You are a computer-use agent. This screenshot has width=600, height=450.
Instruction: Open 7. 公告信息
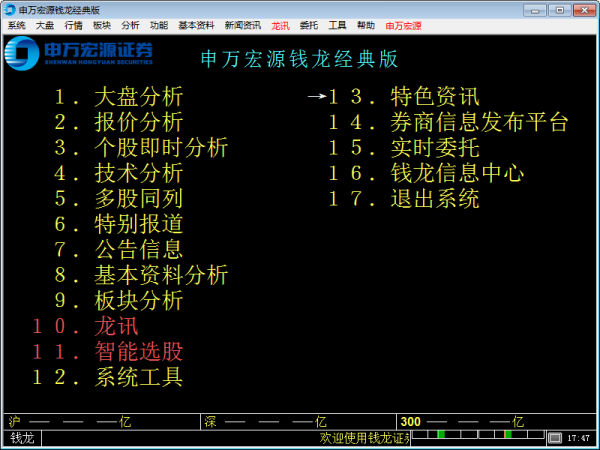tap(119, 249)
